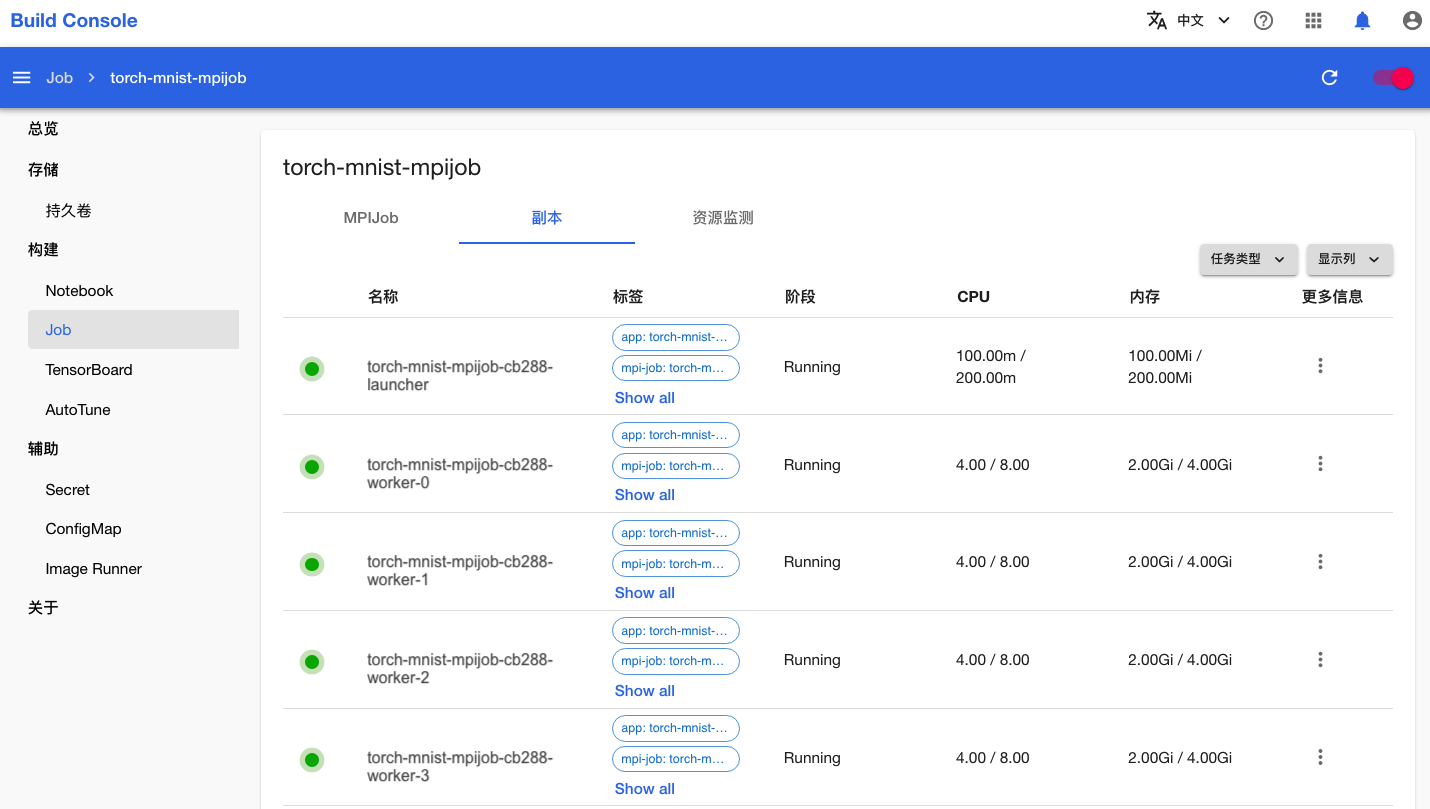Click 100.00m / 200.00m CPU value
Screen dimensions: 1430x809
click(x=991, y=367)
